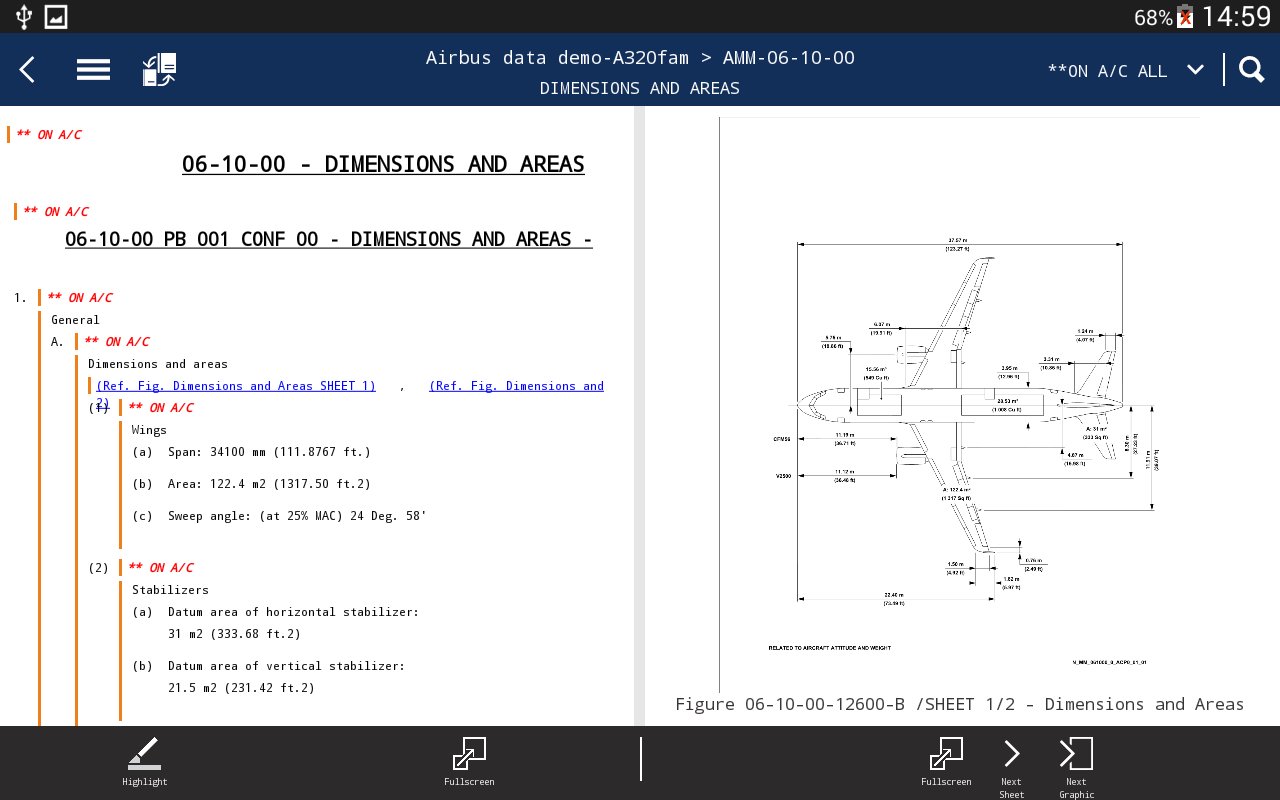1280x800 pixels.
Task: Open the image notification in status bar
Action: tap(56, 17)
